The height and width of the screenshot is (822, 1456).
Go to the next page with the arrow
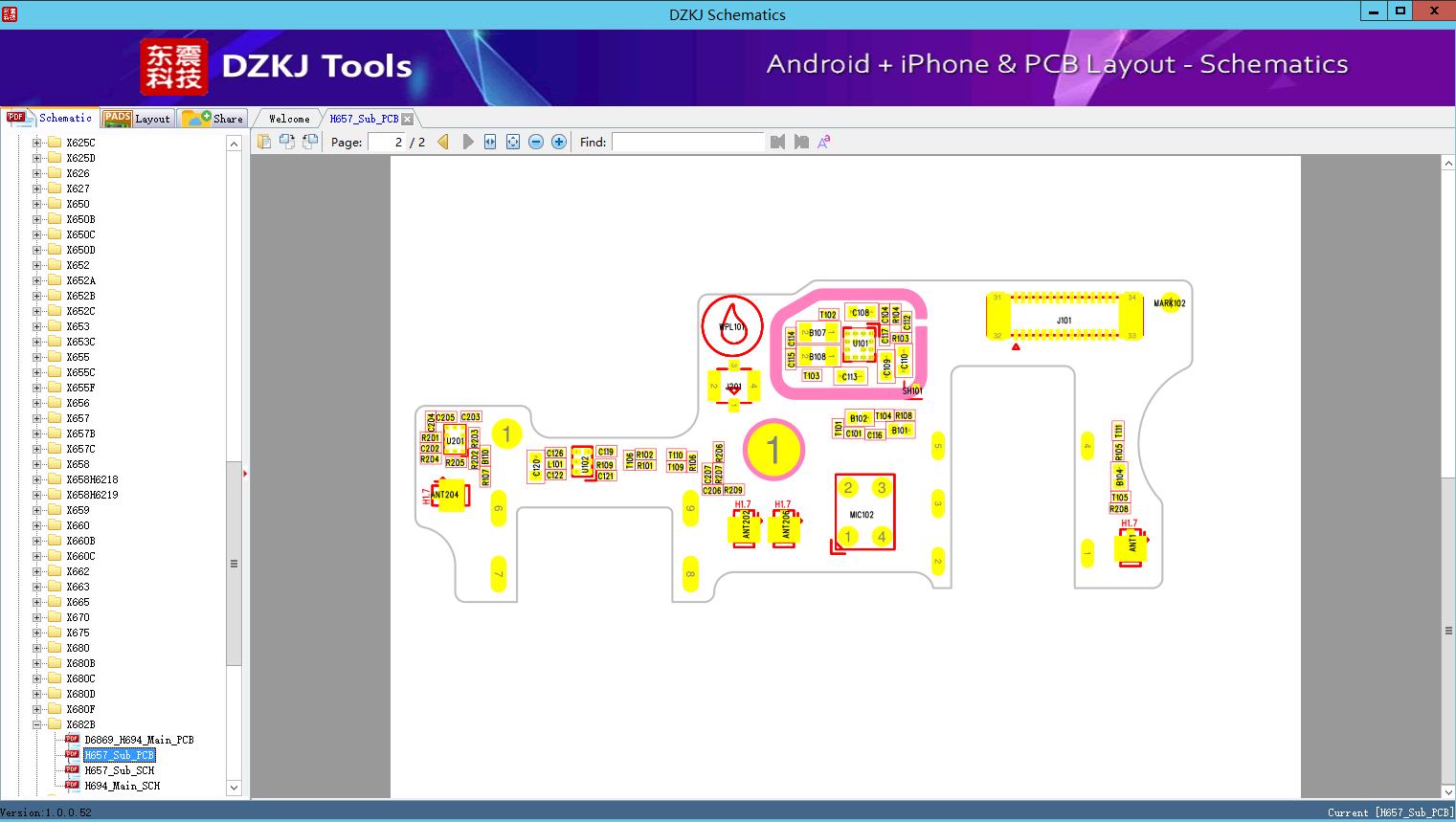468,142
